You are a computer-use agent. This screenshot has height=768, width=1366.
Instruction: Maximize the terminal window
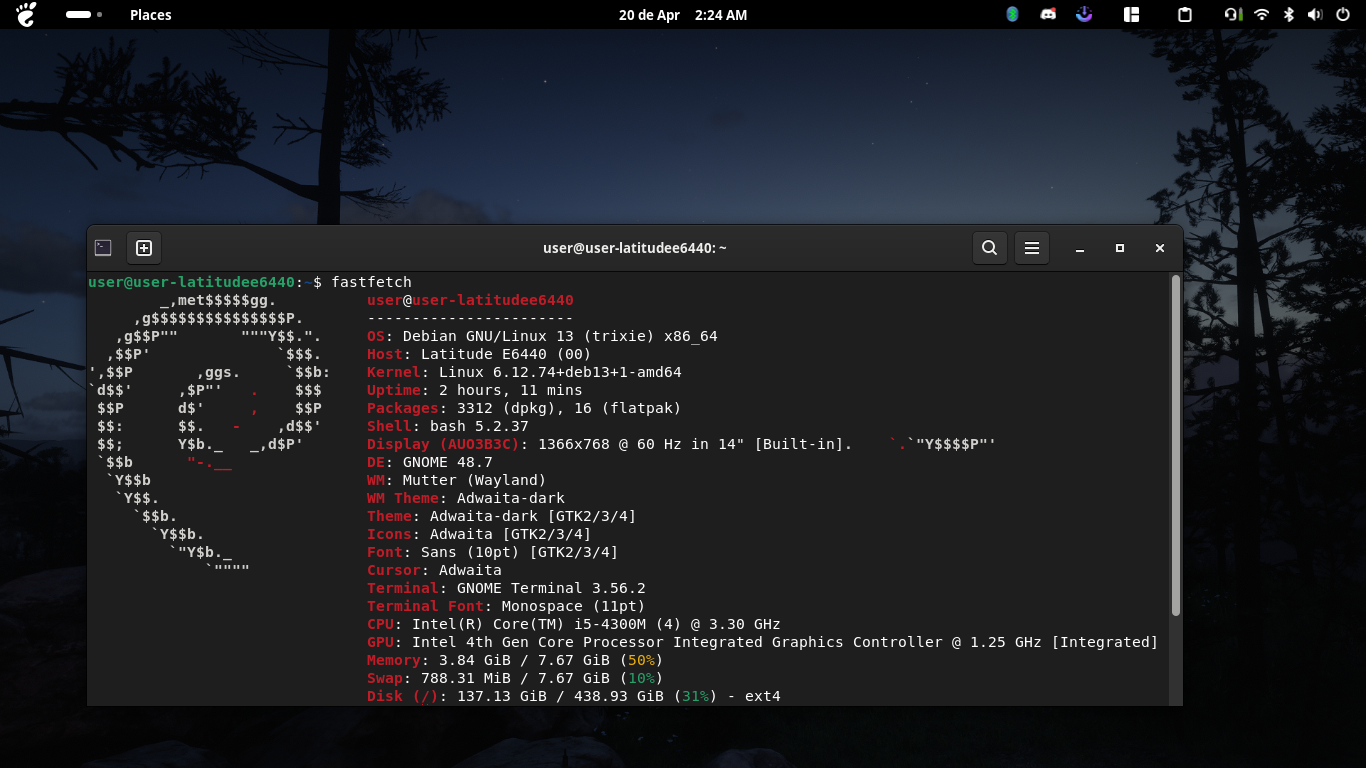(x=1120, y=248)
